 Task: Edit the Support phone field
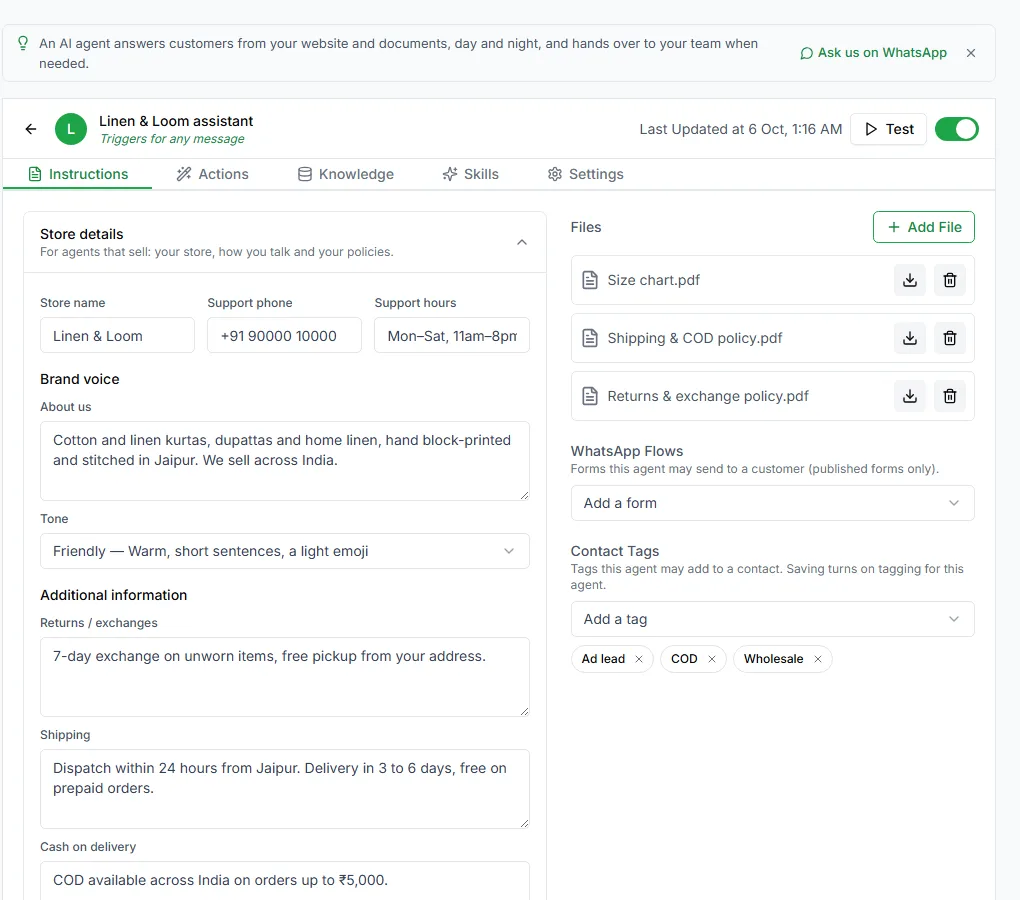[284, 336]
